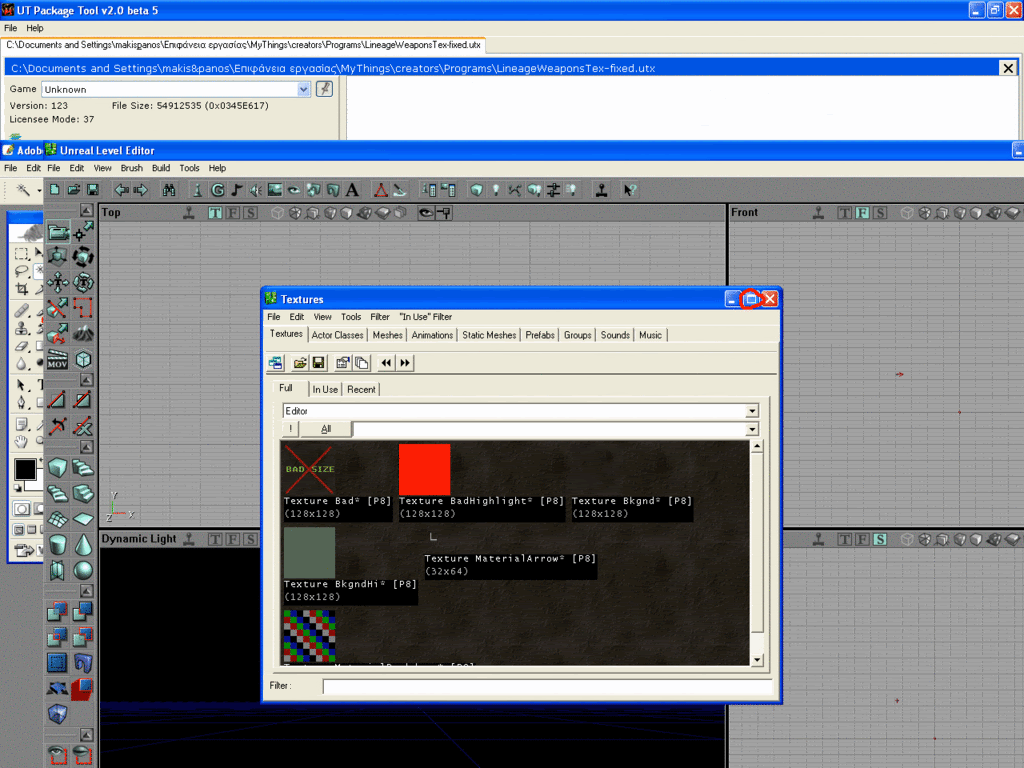Toggle the T view mode in the Top viewport
The width and height of the screenshot is (1024, 768).
pos(215,213)
